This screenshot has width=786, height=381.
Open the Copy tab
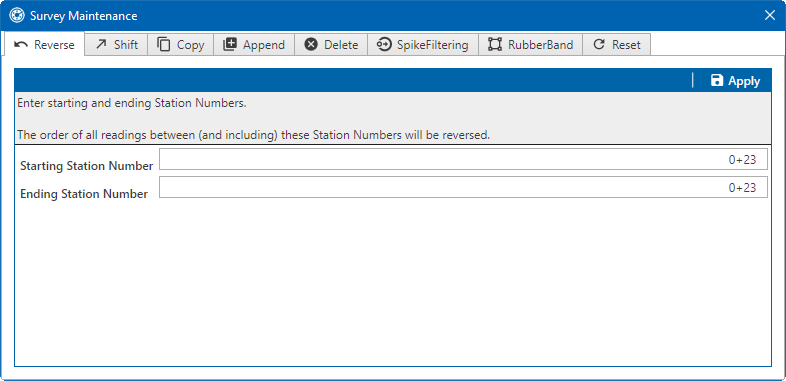coord(181,45)
